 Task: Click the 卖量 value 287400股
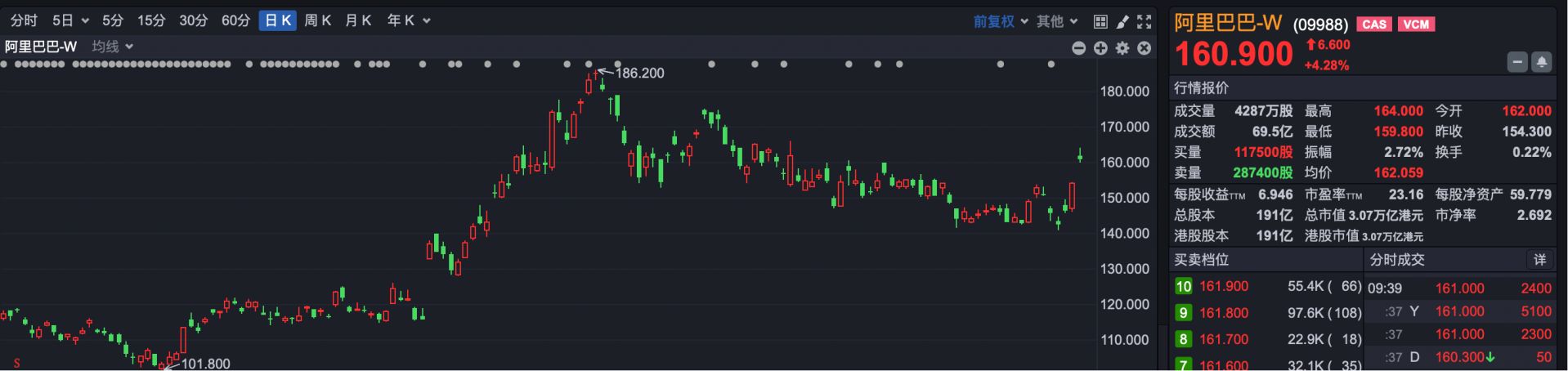pyautogui.click(x=1263, y=173)
